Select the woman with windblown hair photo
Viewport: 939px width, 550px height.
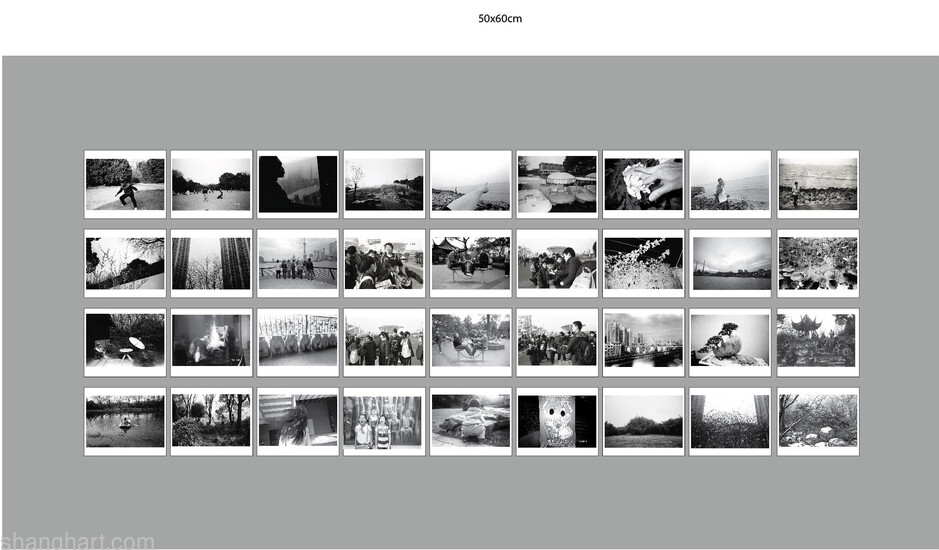pyautogui.click(x=298, y=421)
